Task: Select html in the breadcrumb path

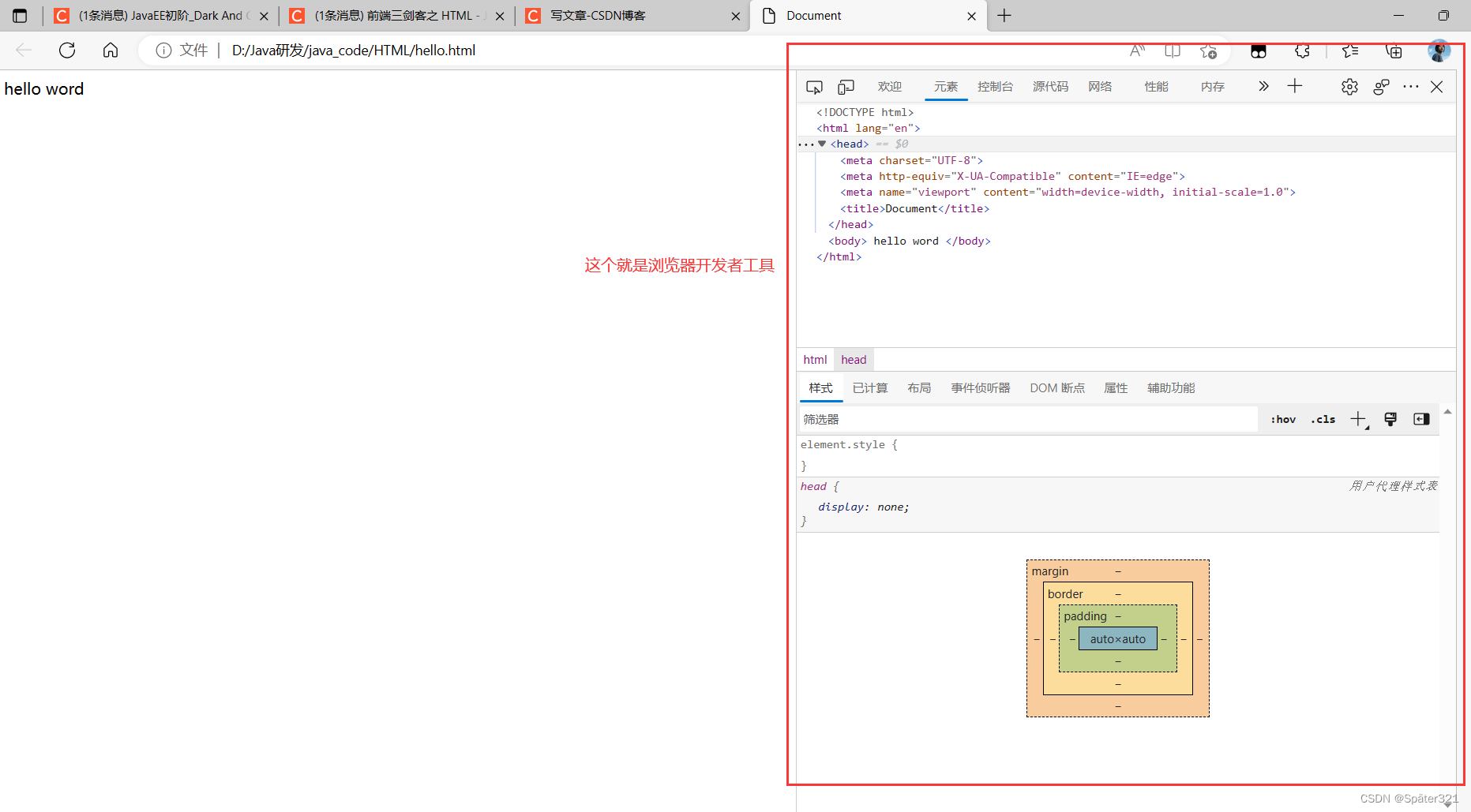Action: click(x=815, y=360)
